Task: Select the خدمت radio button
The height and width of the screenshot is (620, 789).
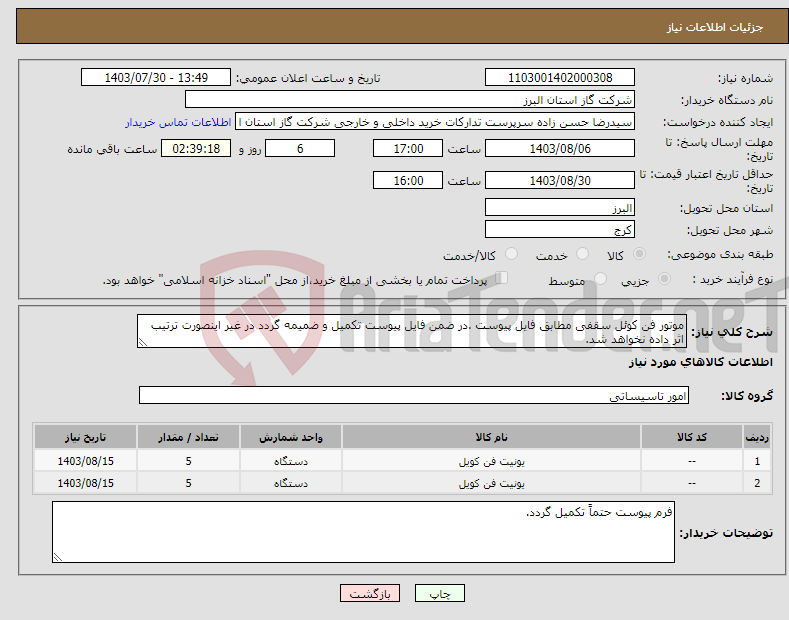Action: (582, 254)
